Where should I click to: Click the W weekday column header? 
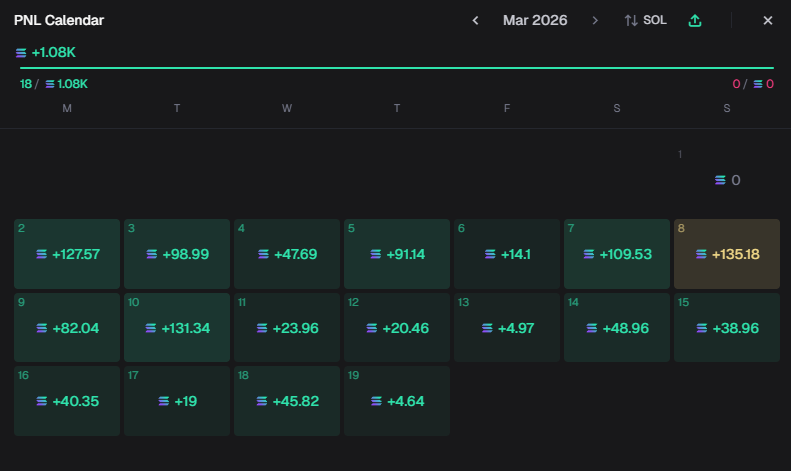tap(287, 108)
